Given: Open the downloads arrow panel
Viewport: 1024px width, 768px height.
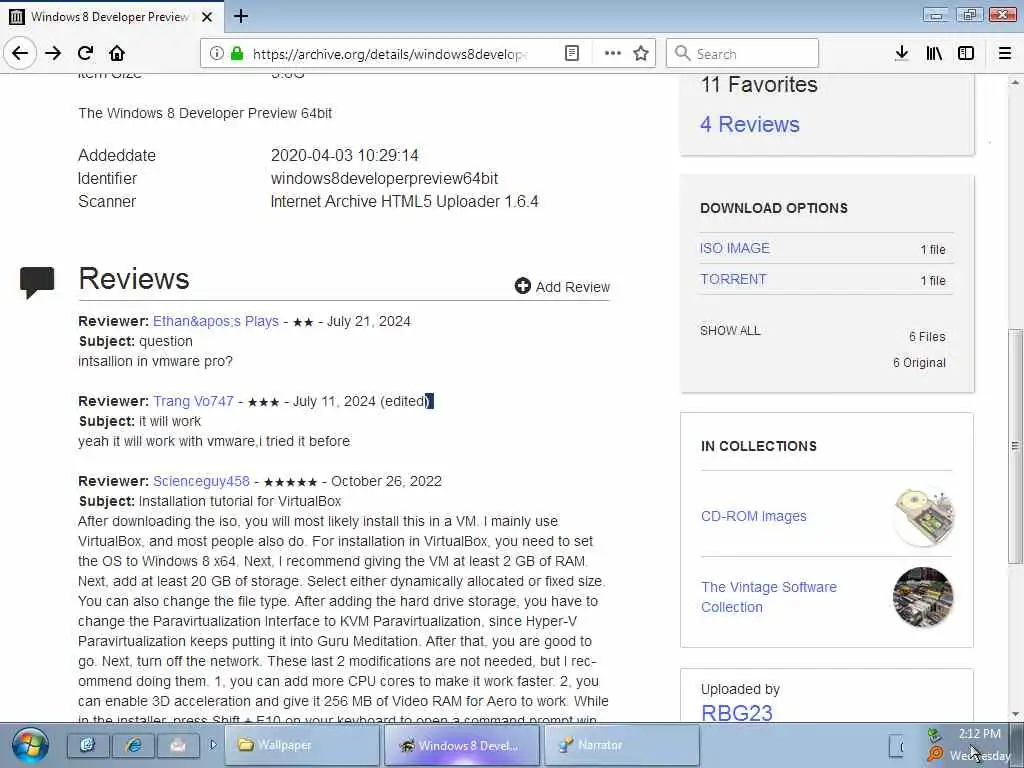Looking at the screenshot, I should click(901, 53).
